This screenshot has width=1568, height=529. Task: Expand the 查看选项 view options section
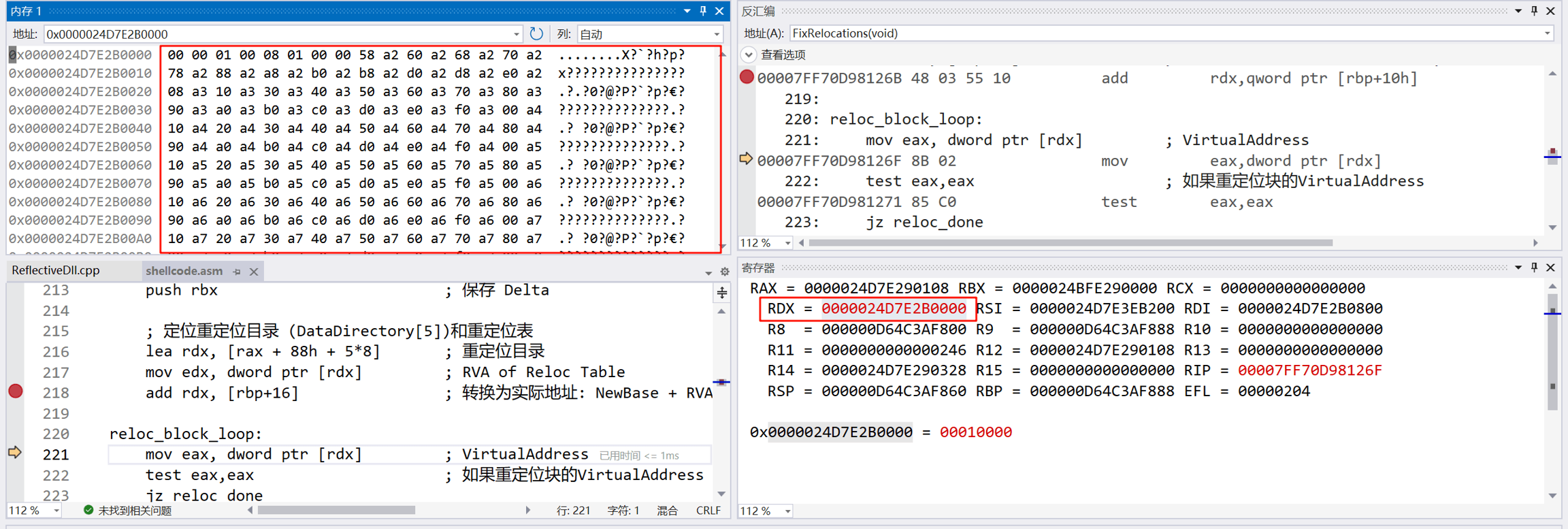click(x=749, y=54)
